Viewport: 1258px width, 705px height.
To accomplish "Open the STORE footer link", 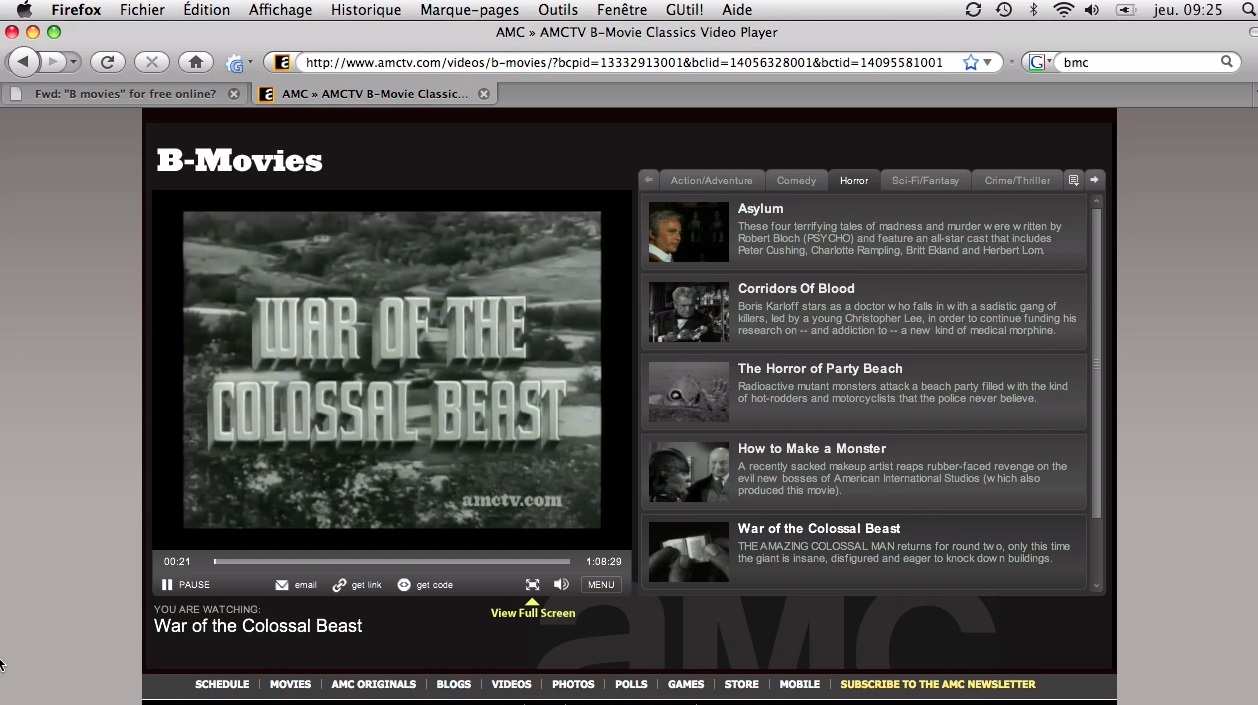I will pyautogui.click(x=742, y=684).
